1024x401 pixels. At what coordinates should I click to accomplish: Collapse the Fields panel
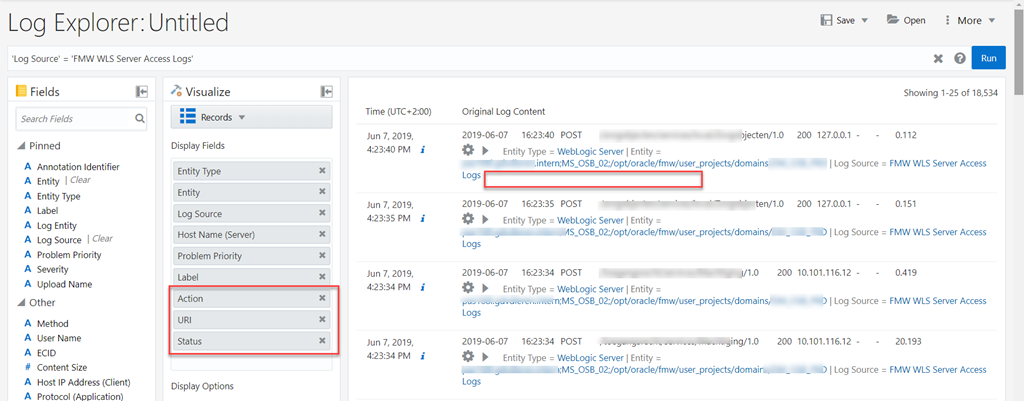(142, 92)
